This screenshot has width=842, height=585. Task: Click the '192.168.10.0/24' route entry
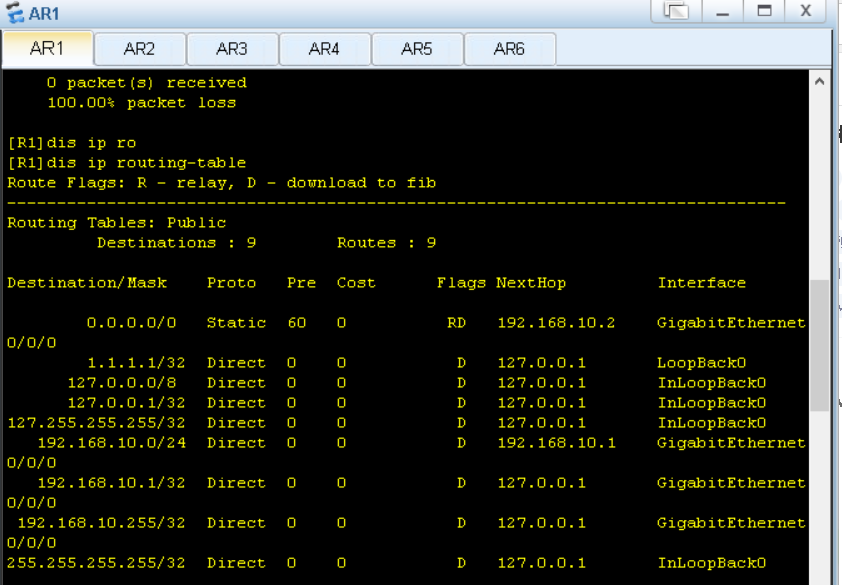(112, 443)
